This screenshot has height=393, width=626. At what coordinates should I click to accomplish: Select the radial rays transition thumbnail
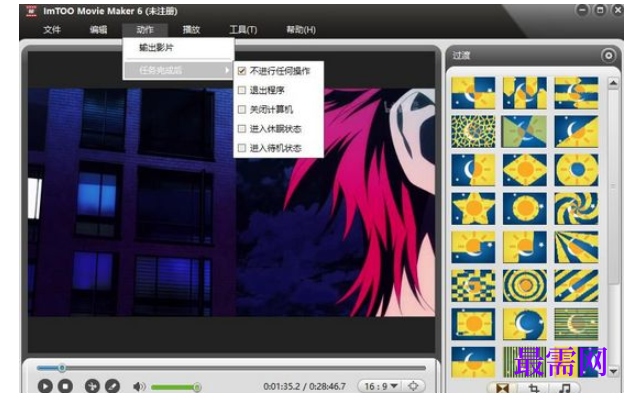click(576, 247)
